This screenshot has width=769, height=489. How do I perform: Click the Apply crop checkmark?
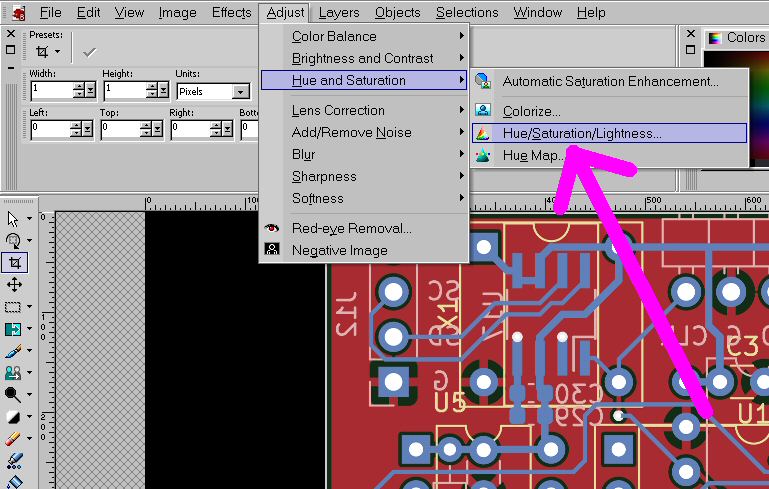click(90, 51)
